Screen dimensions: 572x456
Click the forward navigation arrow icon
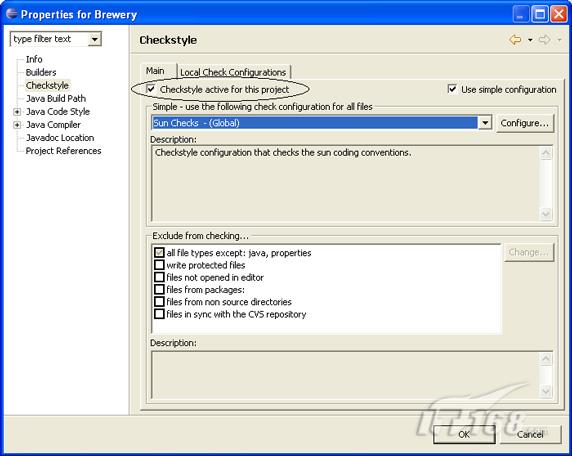pyautogui.click(x=544, y=39)
